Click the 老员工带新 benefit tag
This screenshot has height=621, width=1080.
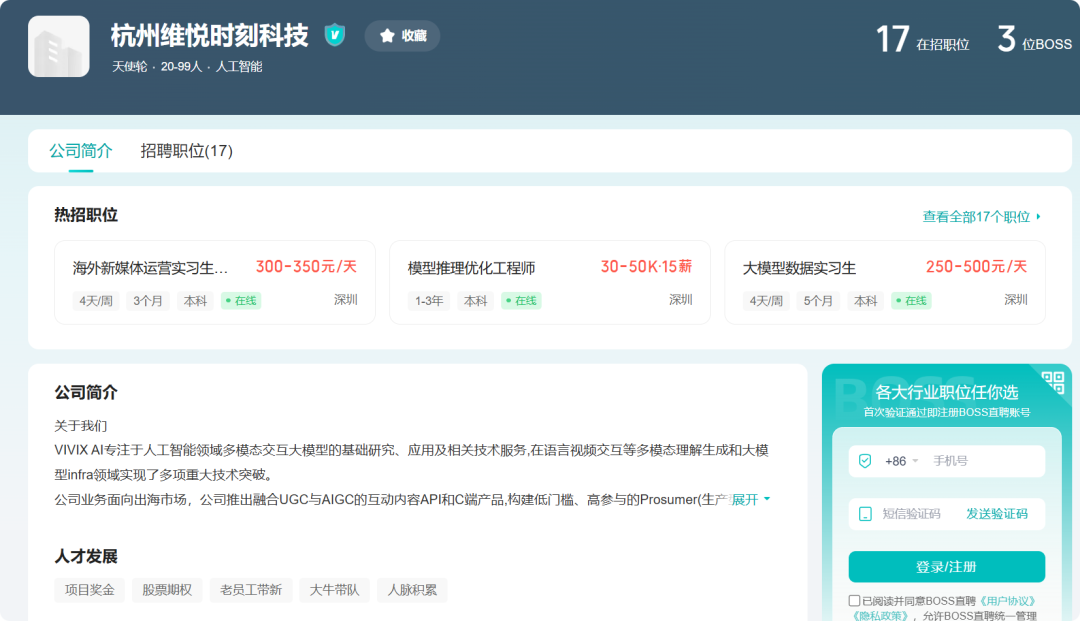(251, 590)
